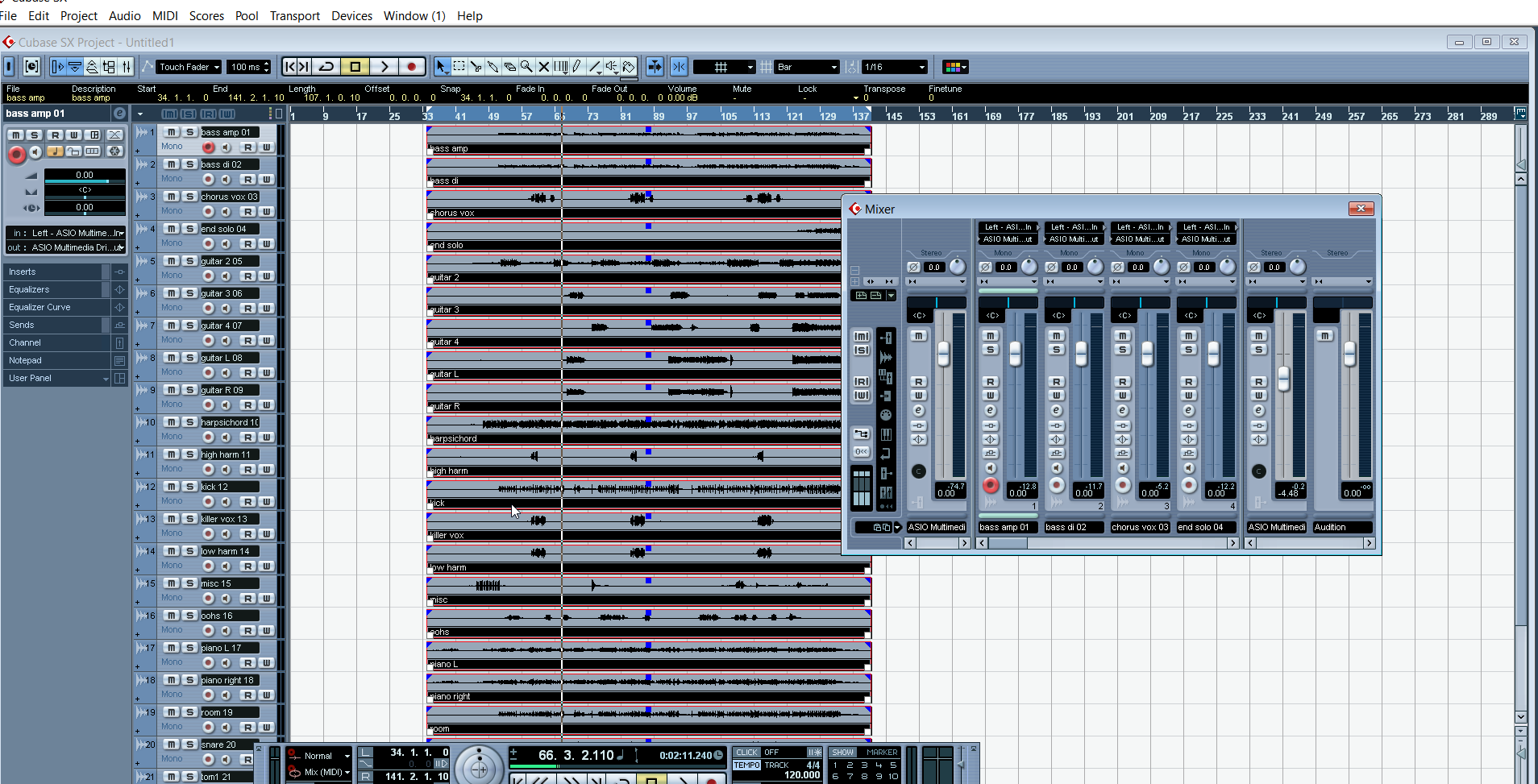Record-enable bass di 02 channel in Mixer
Image resolution: width=1538 pixels, height=784 pixels.
(x=1056, y=485)
